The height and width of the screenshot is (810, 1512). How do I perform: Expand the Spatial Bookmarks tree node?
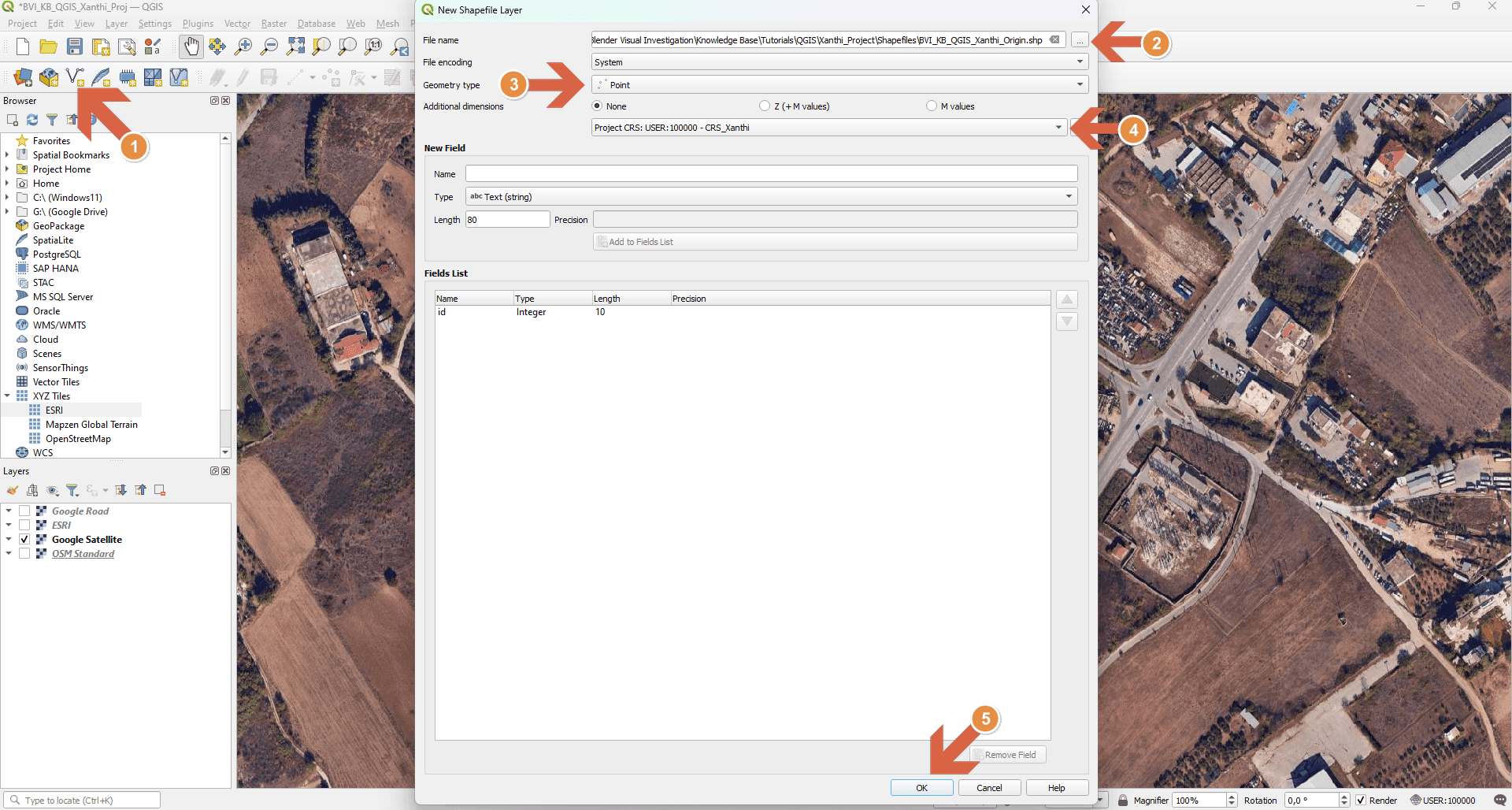coord(7,155)
